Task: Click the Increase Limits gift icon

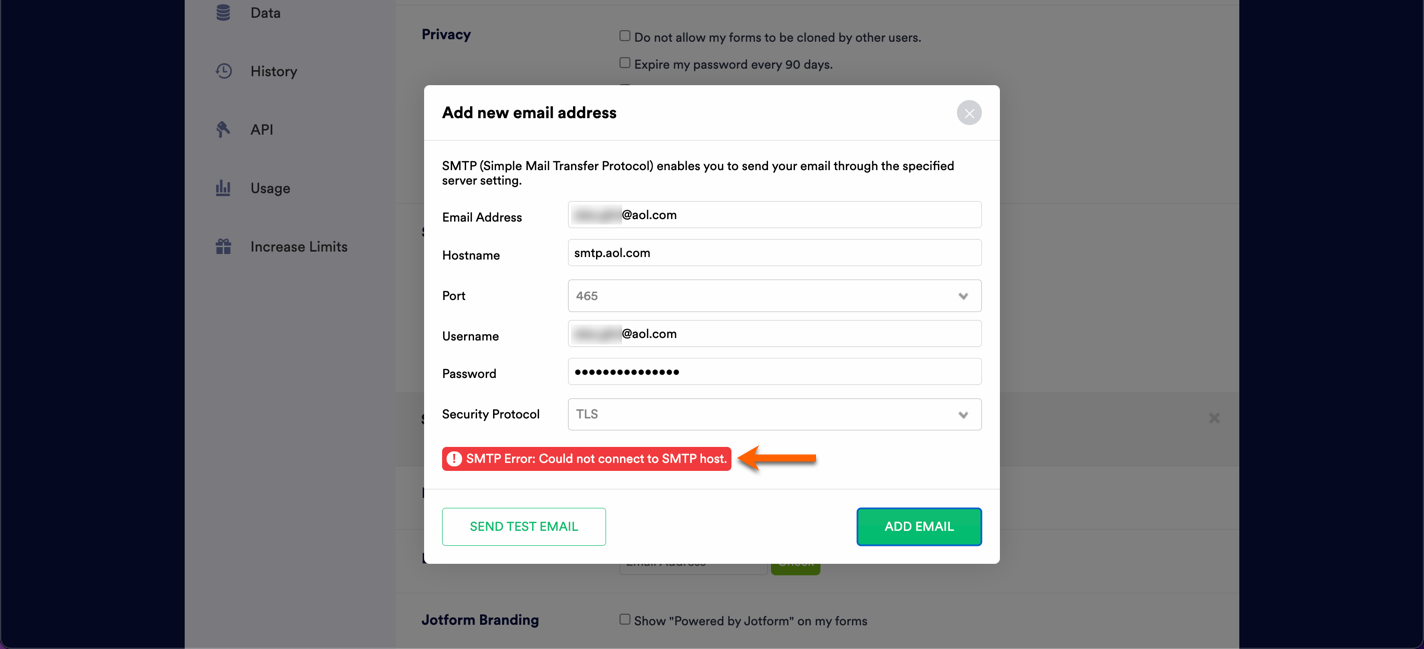Action: 224,246
